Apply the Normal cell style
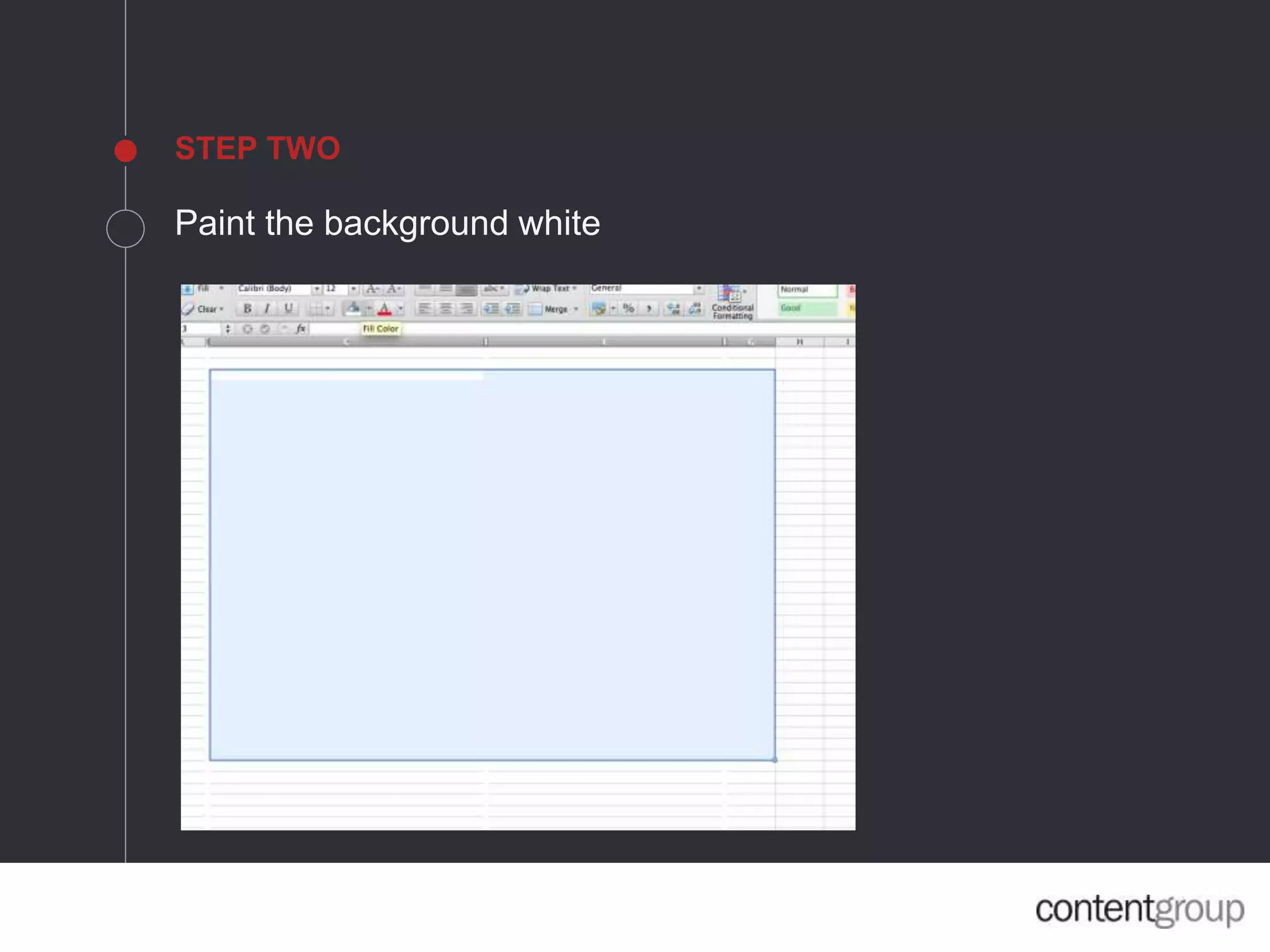 (x=807, y=289)
